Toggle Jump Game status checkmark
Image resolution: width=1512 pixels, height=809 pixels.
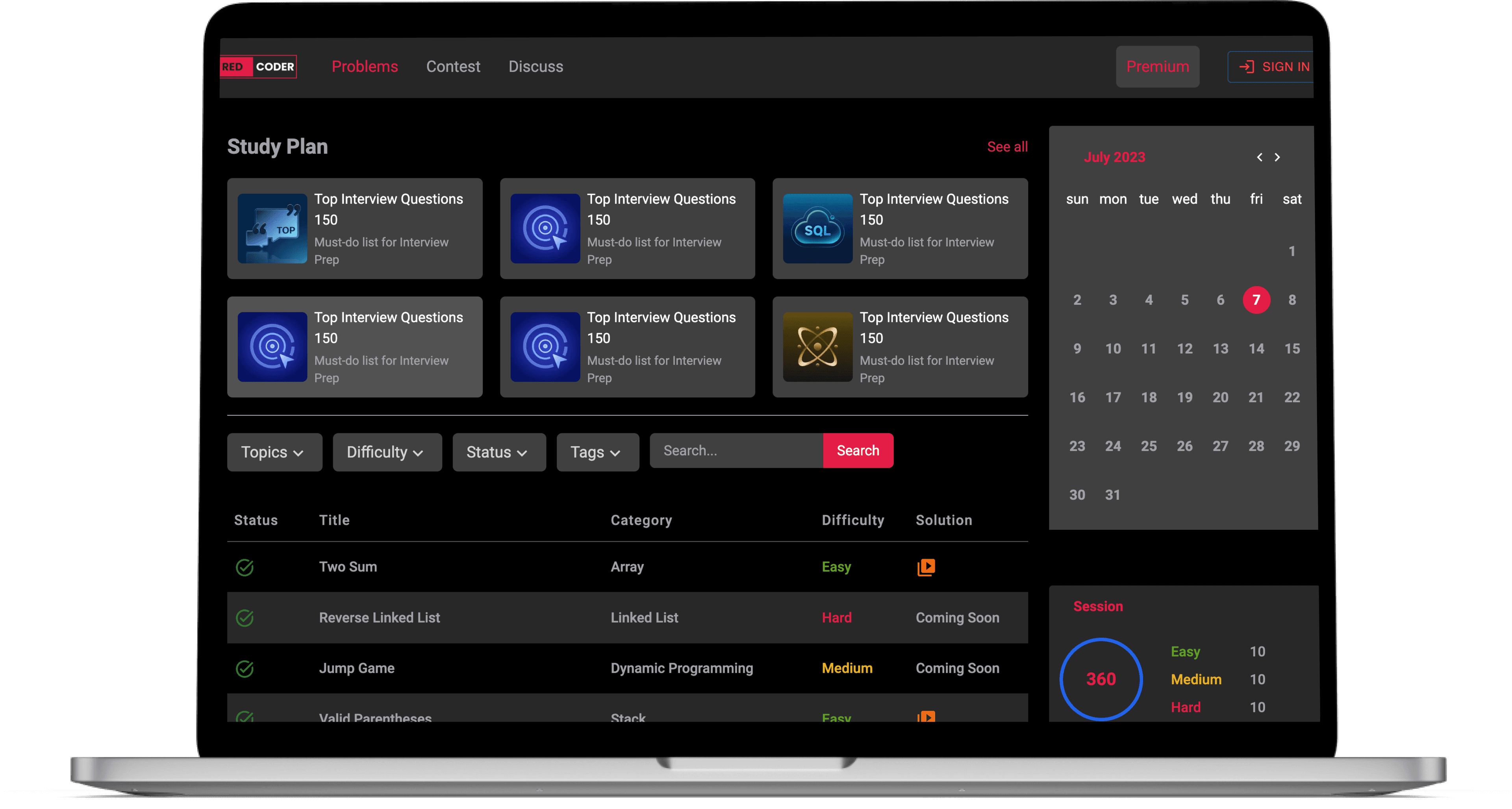coord(244,669)
